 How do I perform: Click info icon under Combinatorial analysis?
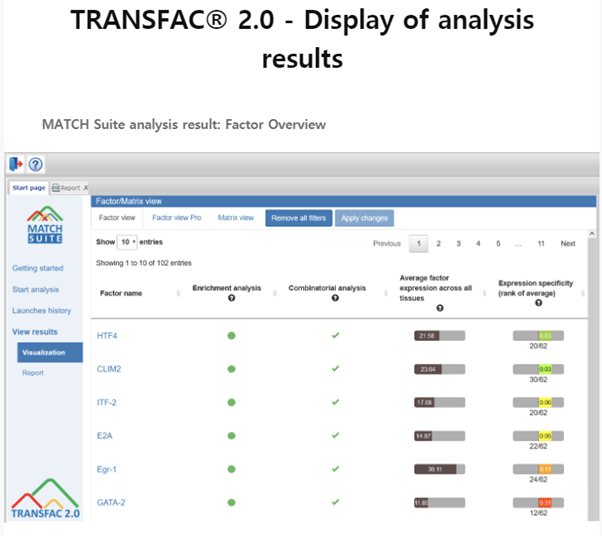[335, 298]
